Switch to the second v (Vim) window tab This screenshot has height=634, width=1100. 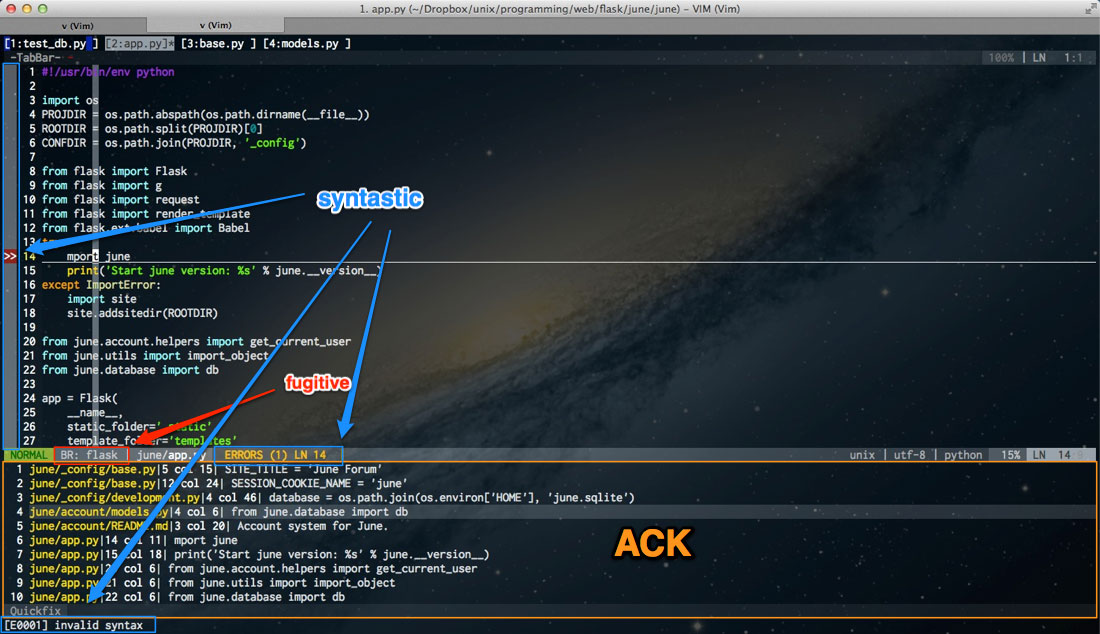[x=215, y=25]
